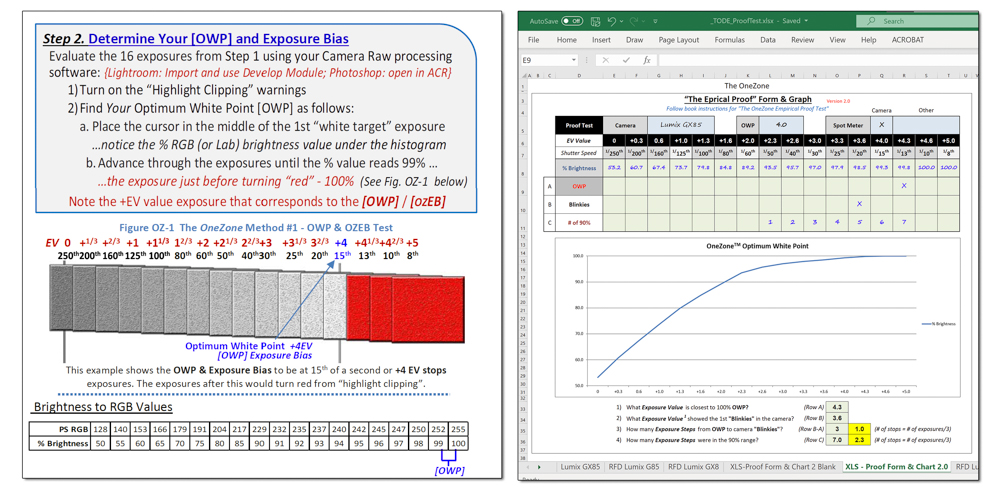Click the OWP row X mark cell
Screen dimensions: 1000x491
[903, 186]
